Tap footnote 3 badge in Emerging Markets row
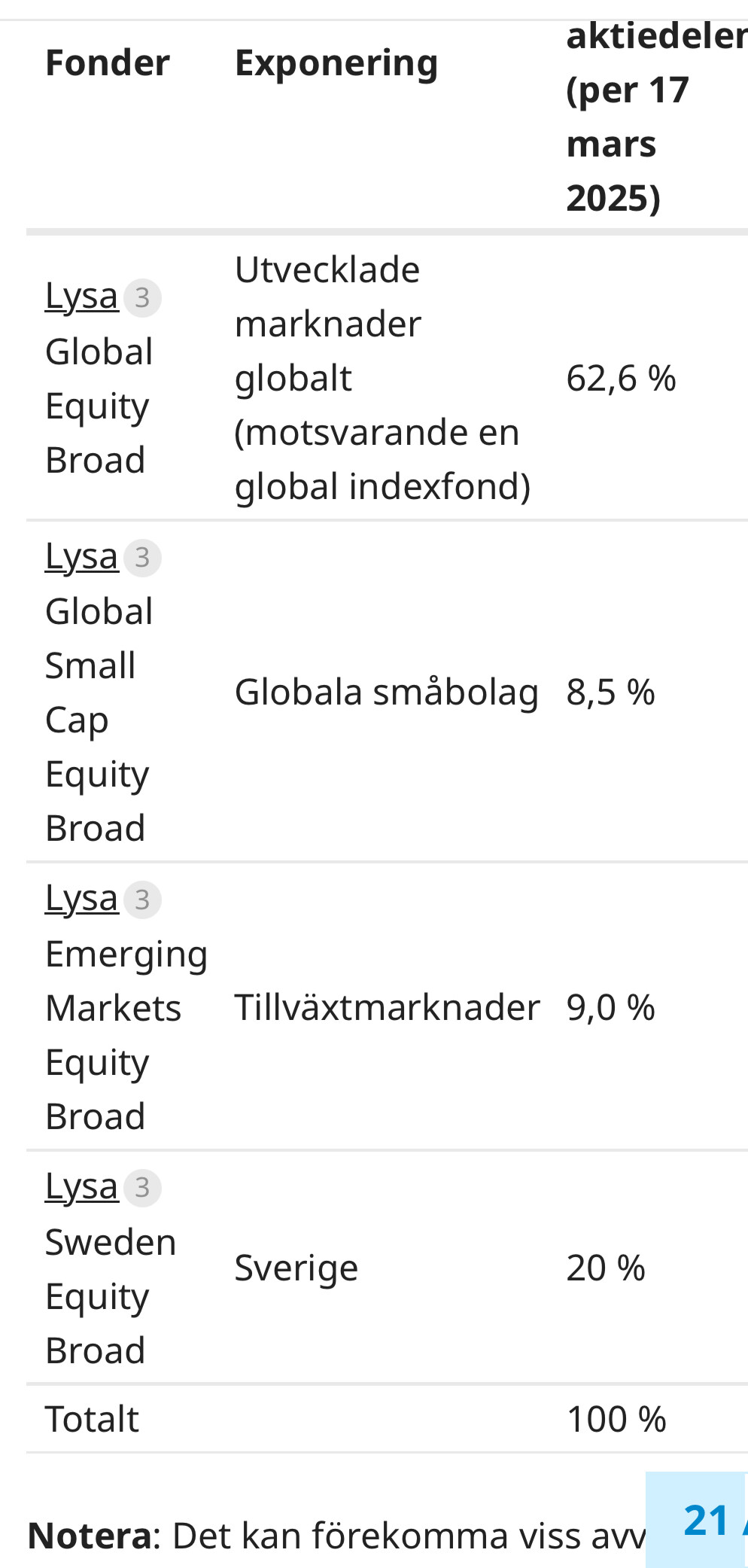 click(142, 900)
